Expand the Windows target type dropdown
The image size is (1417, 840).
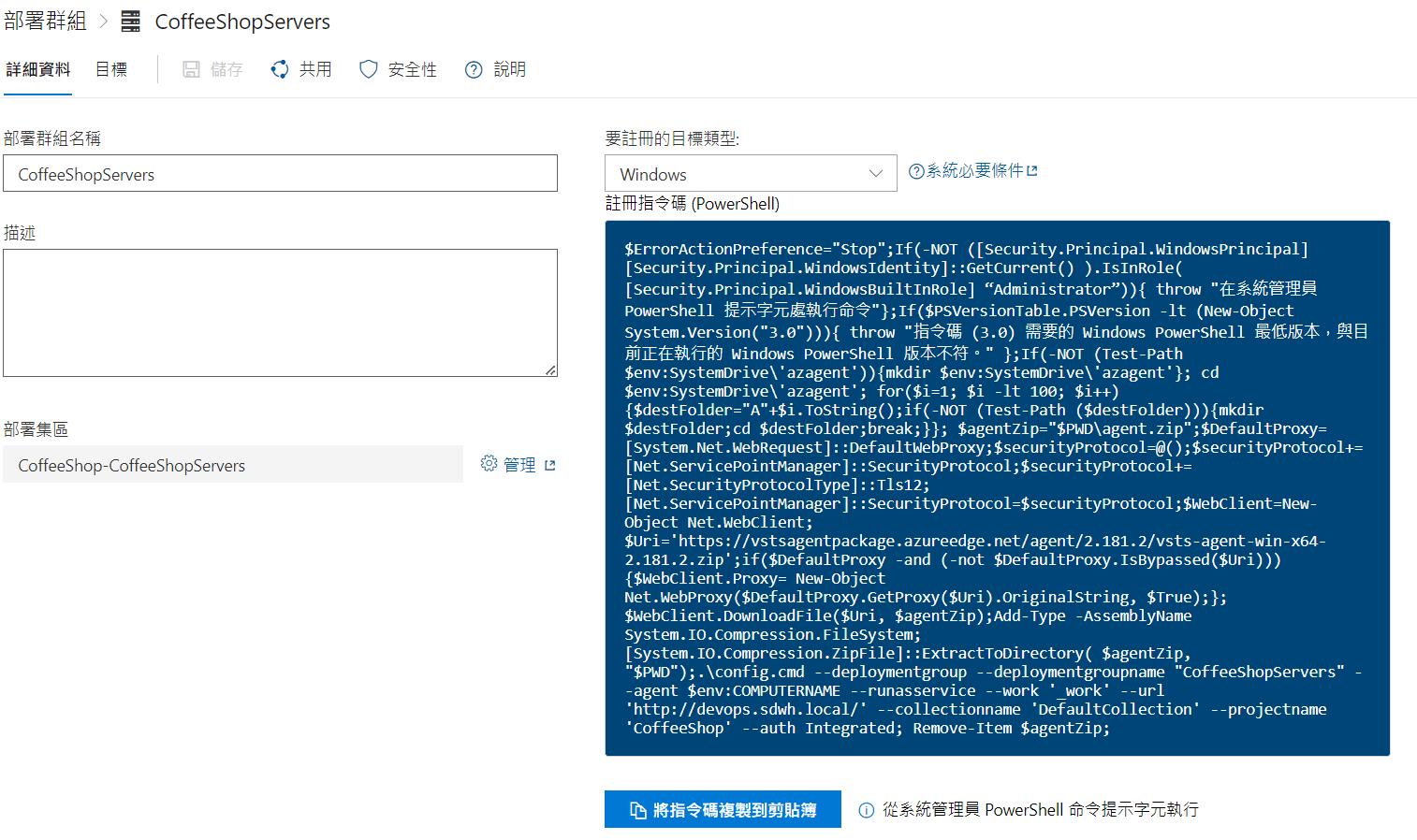(751, 174)
